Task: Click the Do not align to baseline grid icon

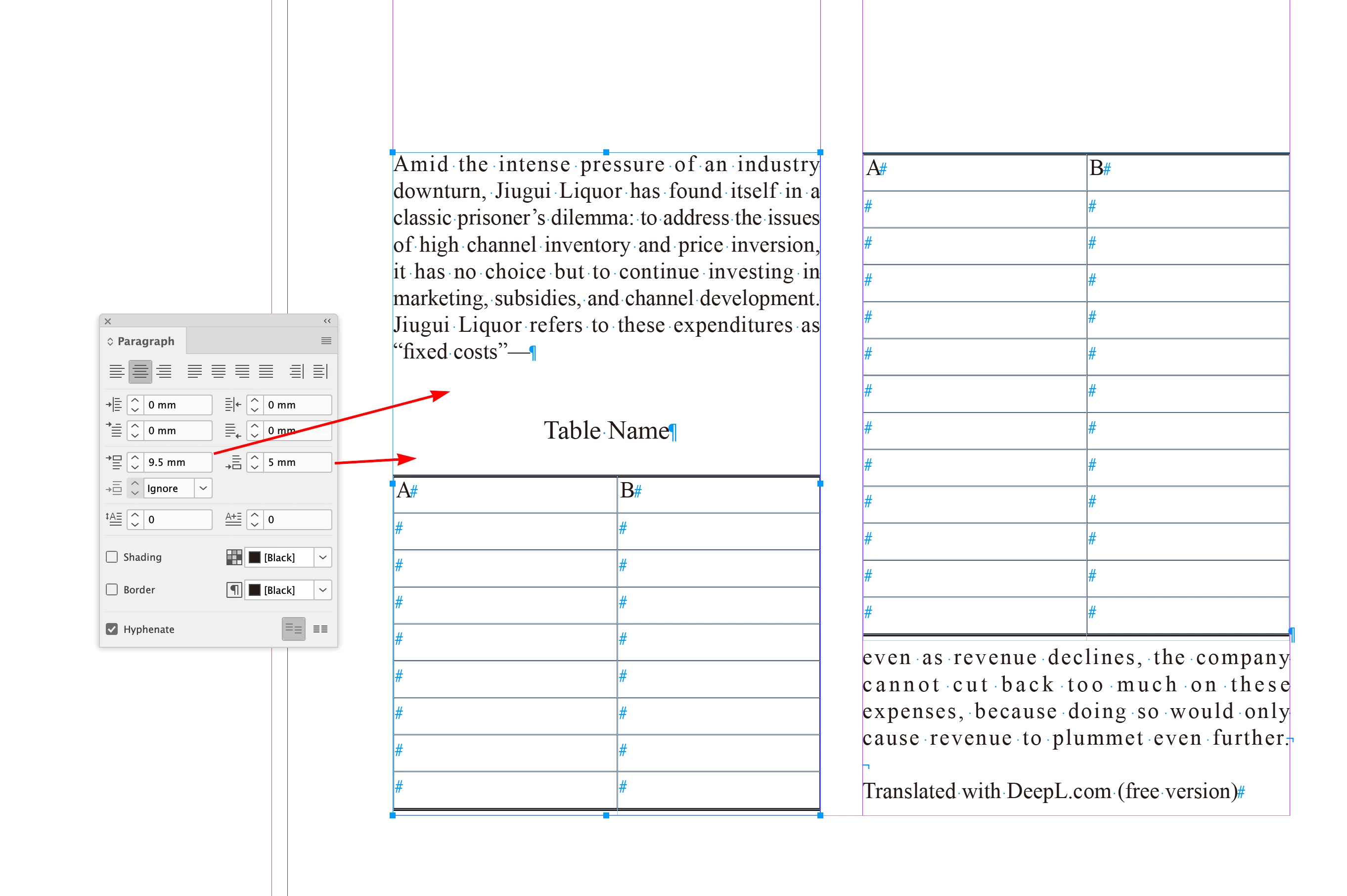Action: [x=293, y=628]
